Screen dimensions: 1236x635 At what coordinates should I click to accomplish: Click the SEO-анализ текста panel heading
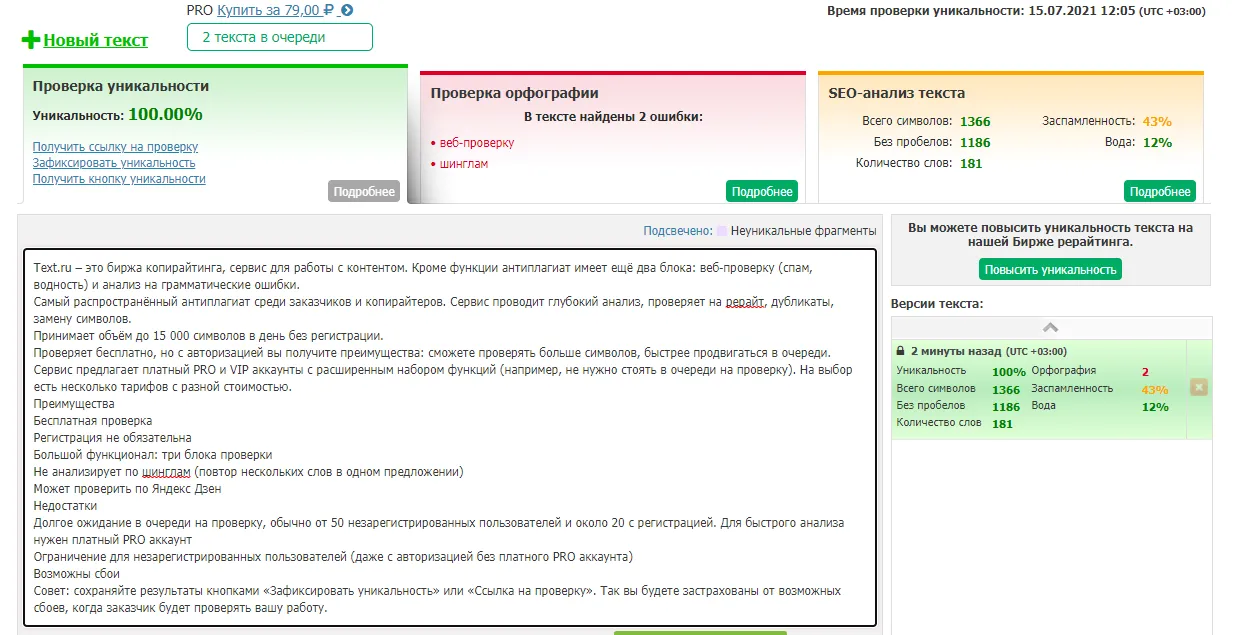pyautogui.click(x=897, y=93)
